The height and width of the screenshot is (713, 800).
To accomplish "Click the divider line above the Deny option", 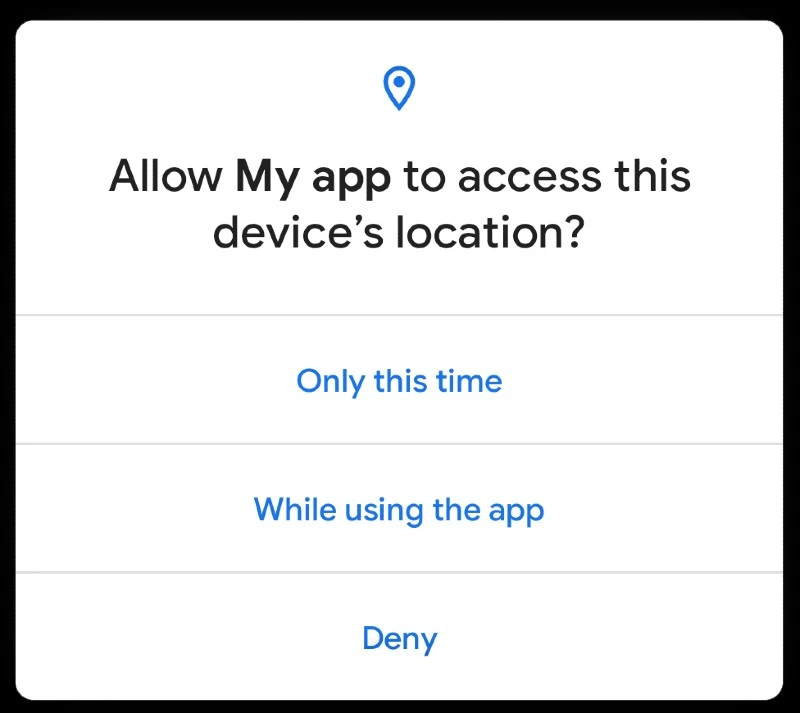I will 399,573.
